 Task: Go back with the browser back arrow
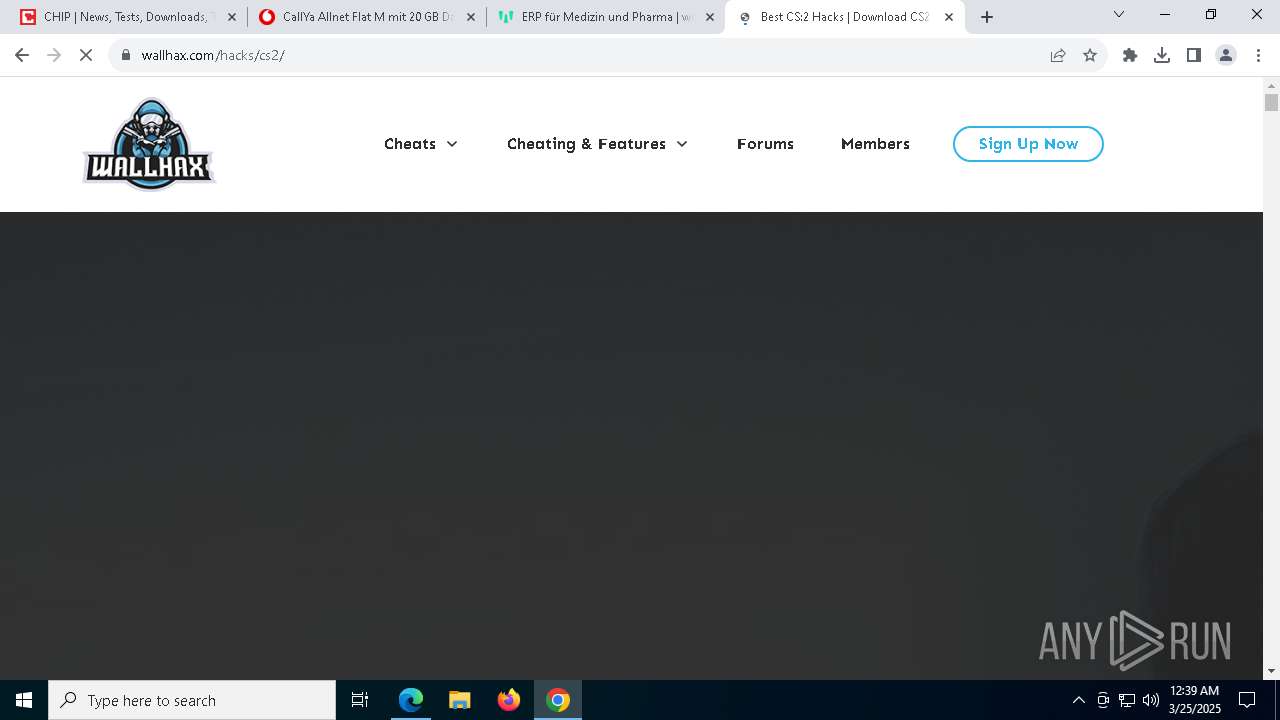click(22, 55)
